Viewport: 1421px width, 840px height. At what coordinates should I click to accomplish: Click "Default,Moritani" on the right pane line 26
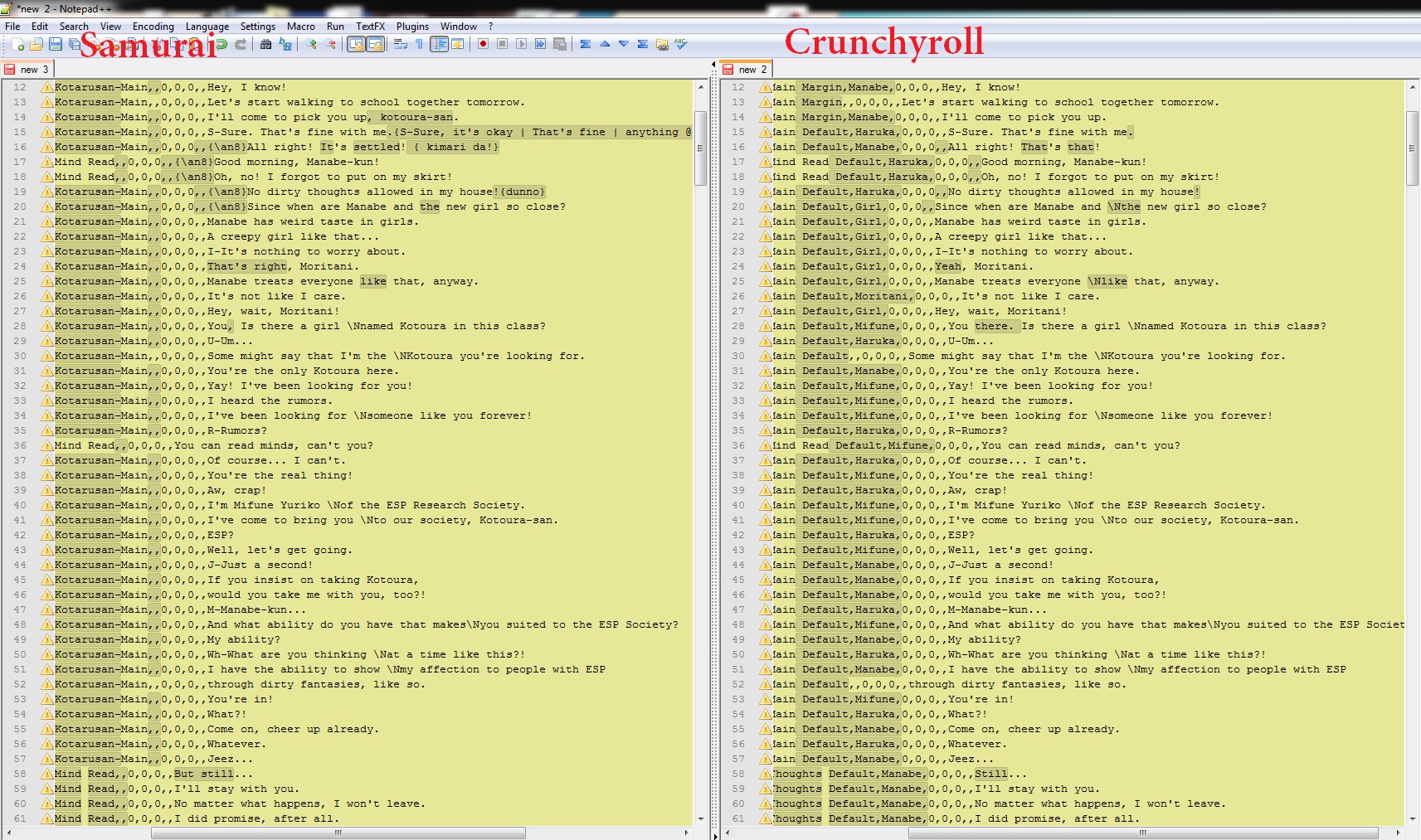[x=855, y=296]
